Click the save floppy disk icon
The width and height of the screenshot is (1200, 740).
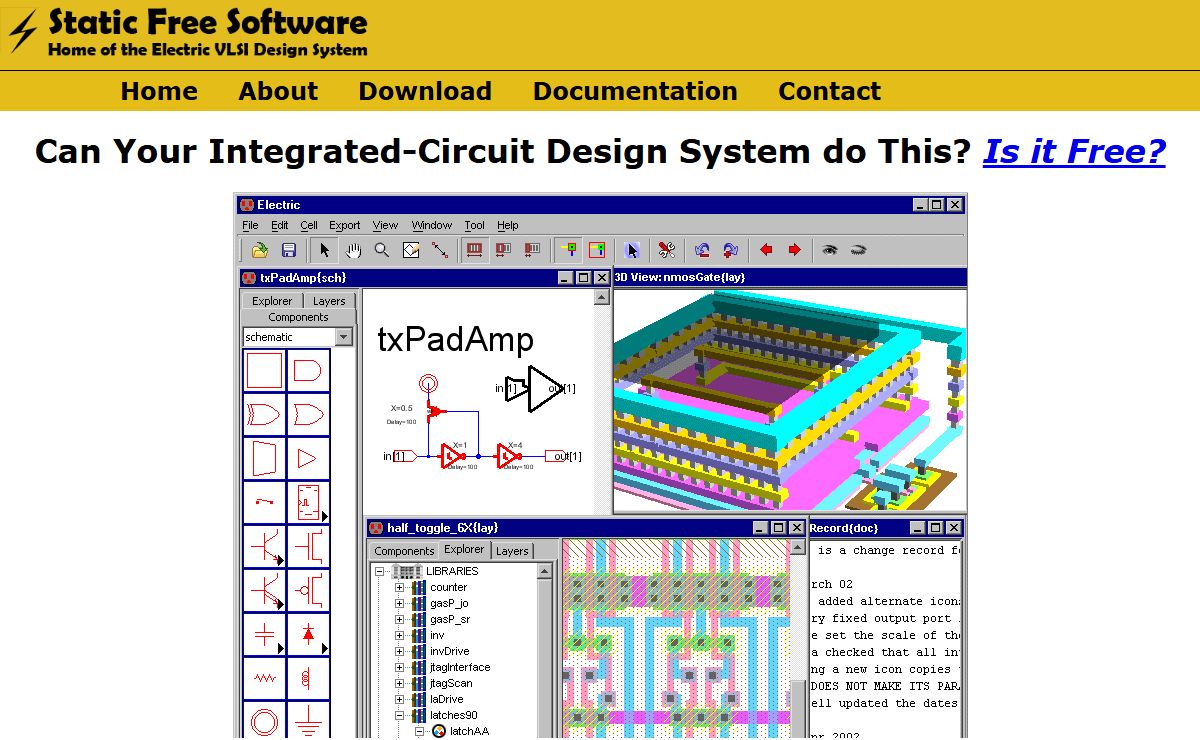(288, 250)
